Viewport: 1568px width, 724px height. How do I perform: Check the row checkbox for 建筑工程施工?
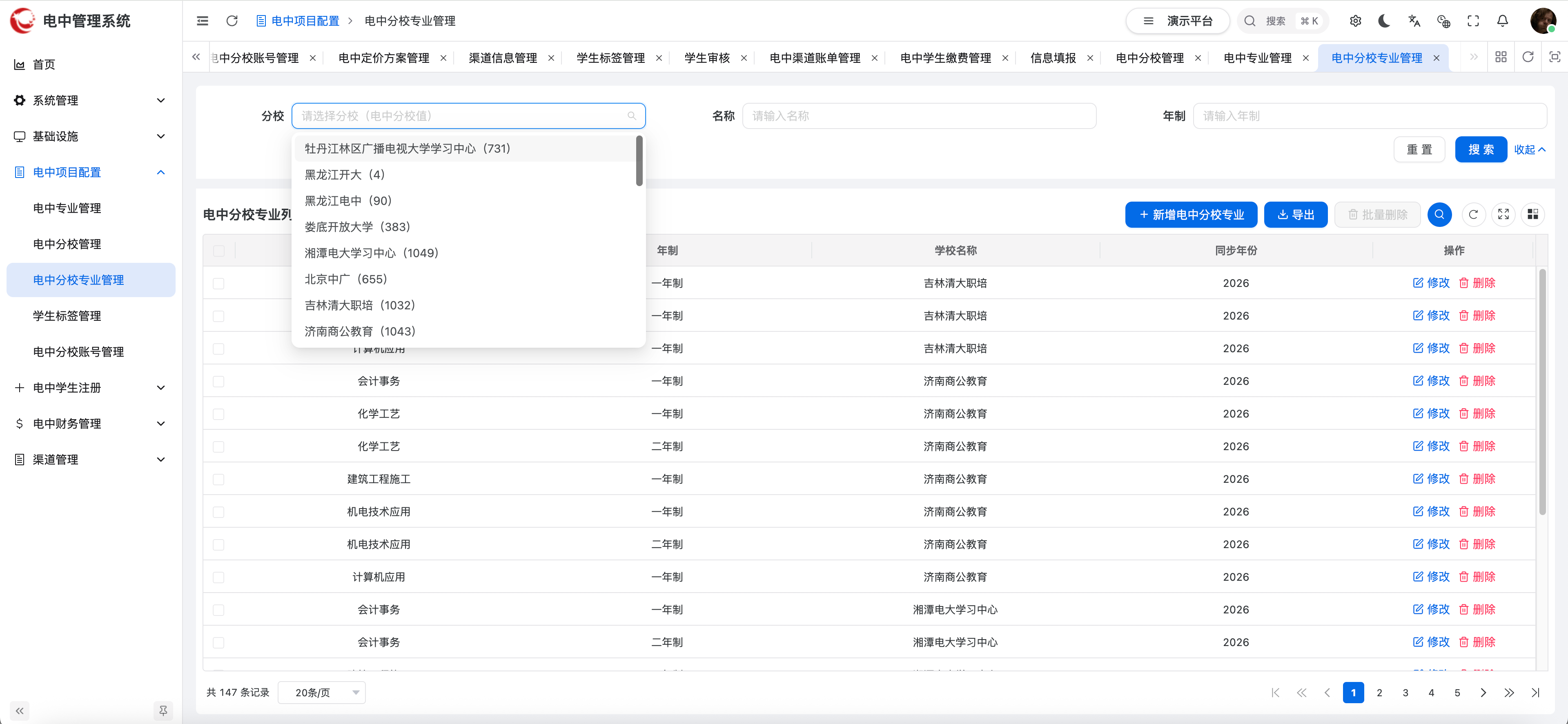point(218,479)
